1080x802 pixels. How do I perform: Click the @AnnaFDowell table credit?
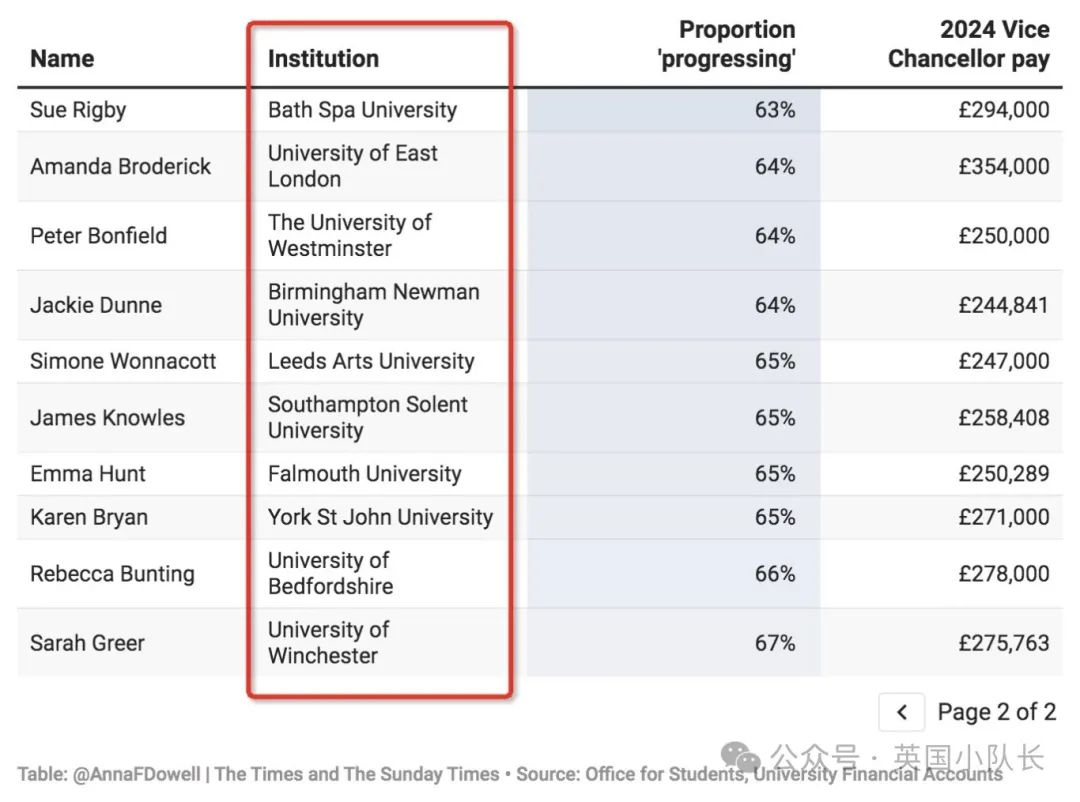pos(136,774)
